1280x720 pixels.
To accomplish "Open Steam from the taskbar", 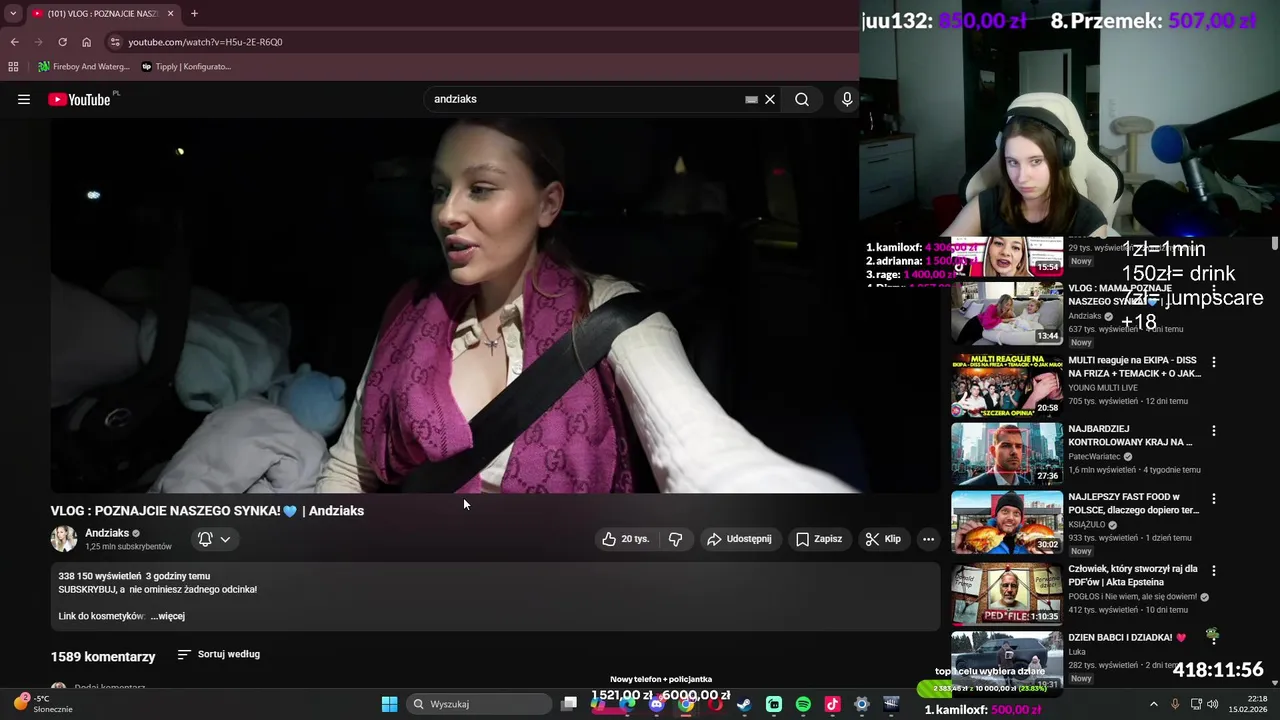I will [x=744, y=704].
